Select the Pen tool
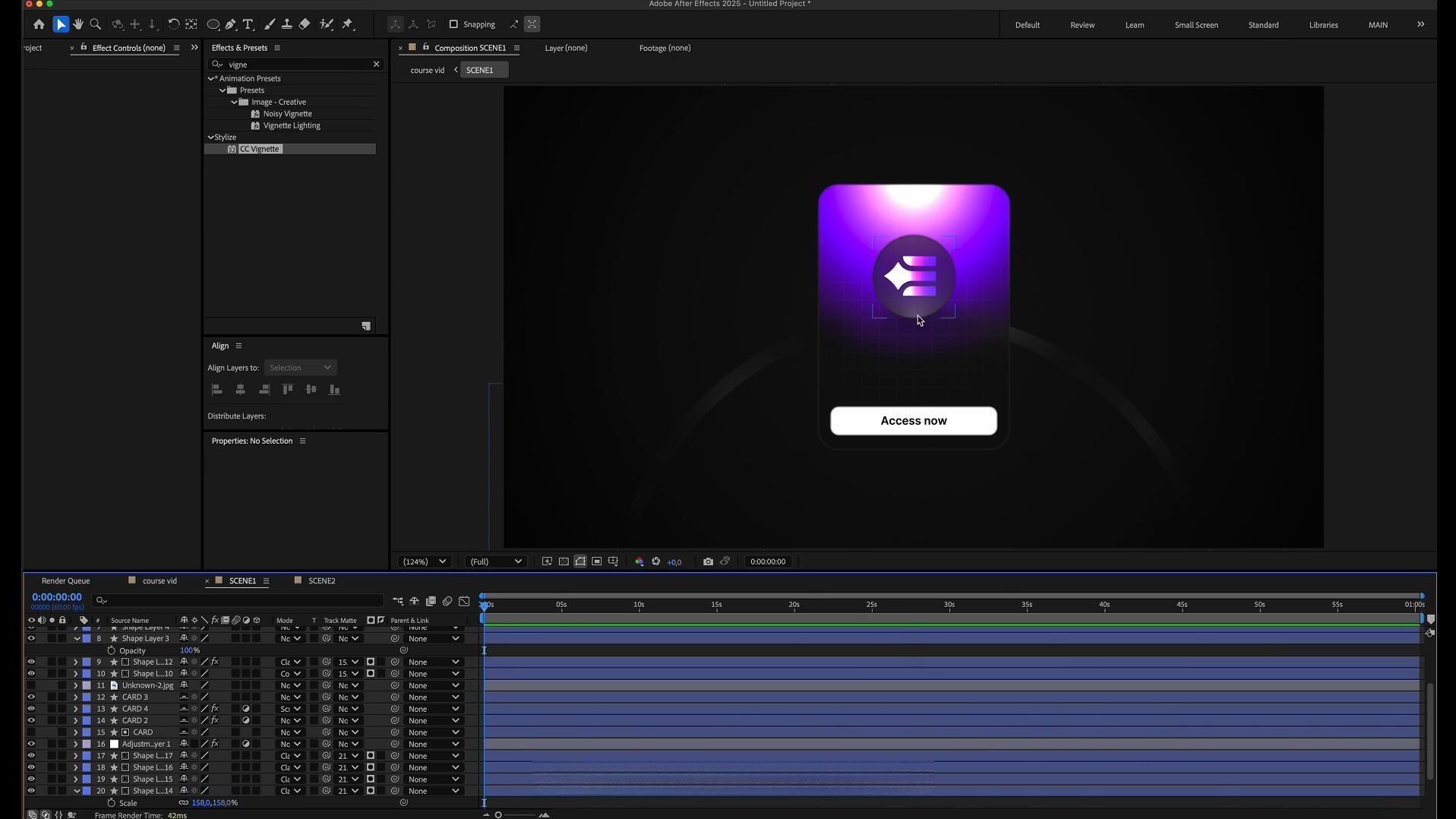The width and height of the screenshot is (1456, 819). [231, 24]
